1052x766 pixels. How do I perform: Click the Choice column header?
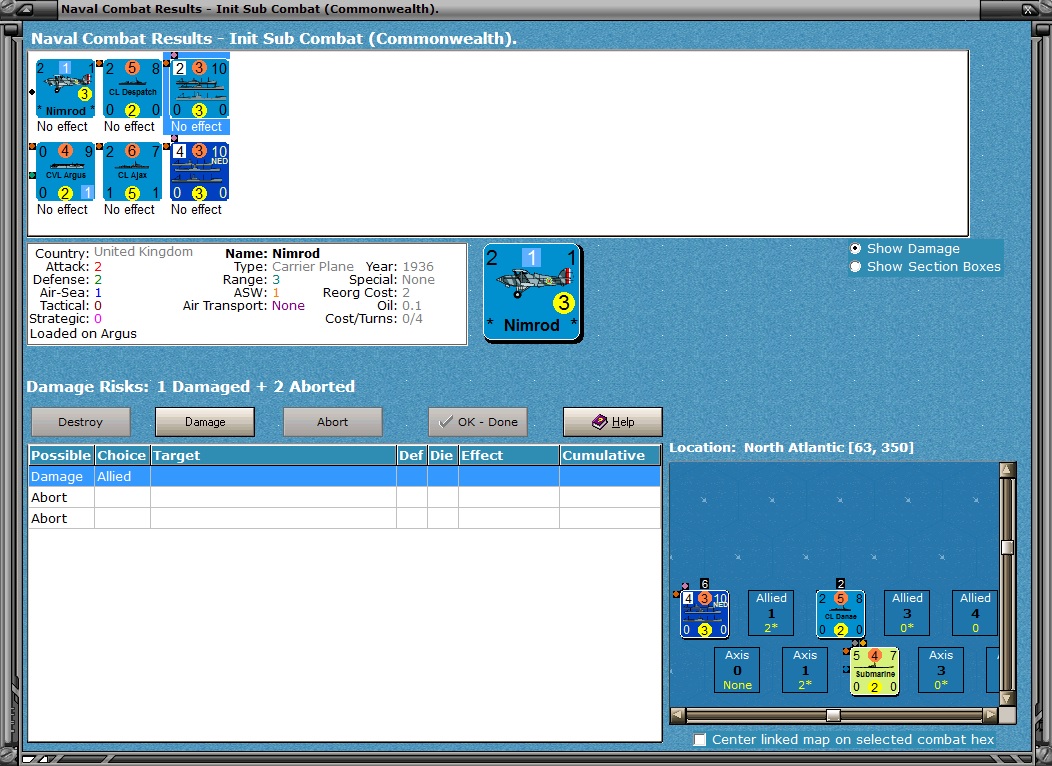(x=122, y=455)
